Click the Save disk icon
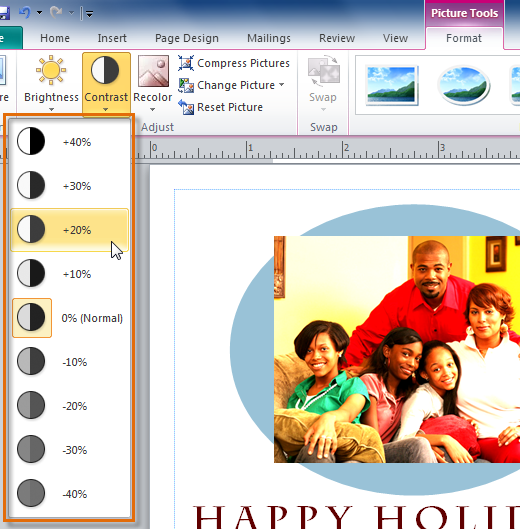Screen dimensions: 520x529 [x=4, y=13]
